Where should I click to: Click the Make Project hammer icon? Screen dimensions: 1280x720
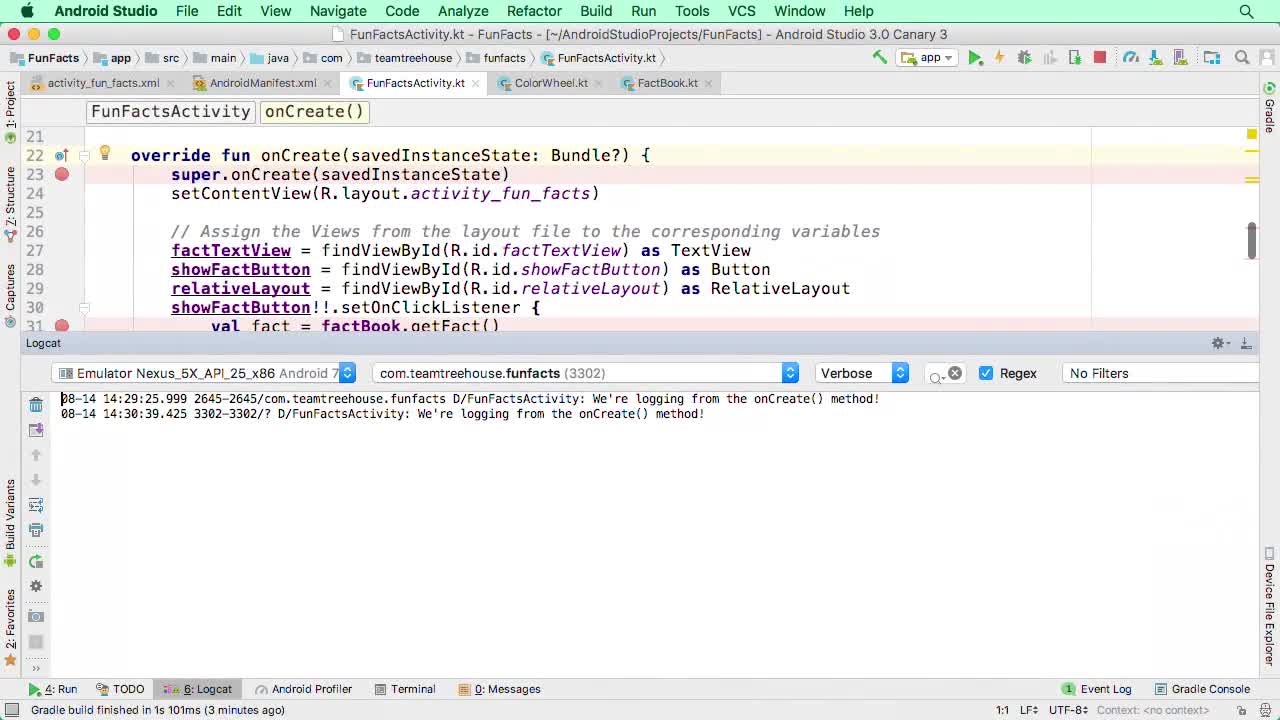pyautogui.click(x=879, y=58)
